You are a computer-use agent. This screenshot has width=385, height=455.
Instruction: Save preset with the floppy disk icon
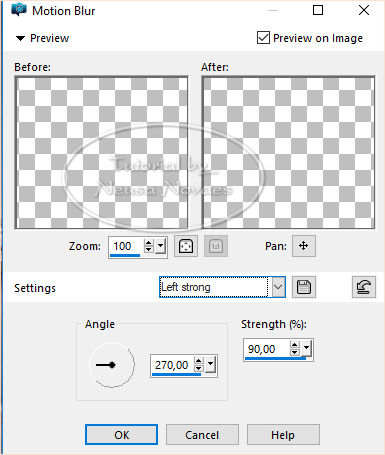coord(304,287)
